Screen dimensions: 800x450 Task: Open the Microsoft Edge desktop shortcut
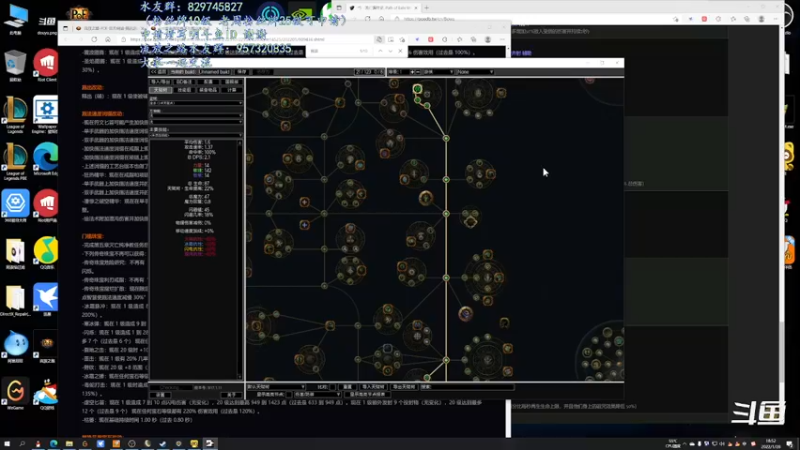tap(46, 159)
